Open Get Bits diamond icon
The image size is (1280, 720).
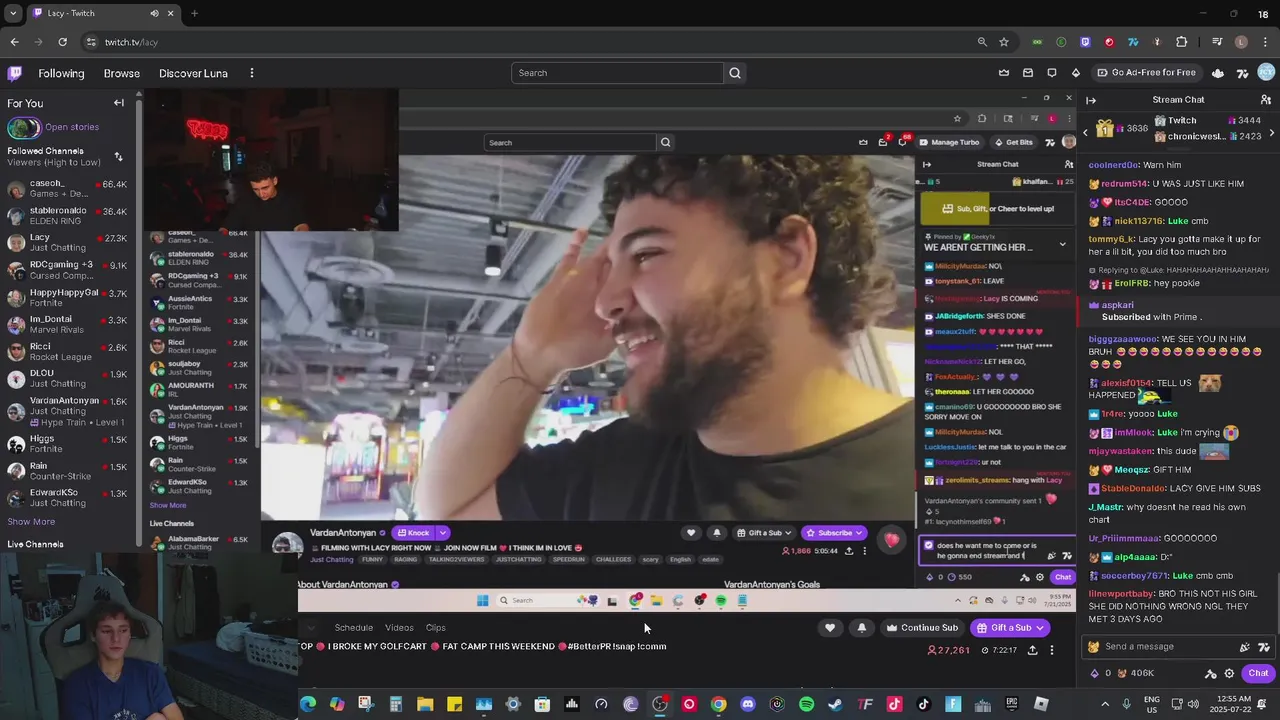tap(1076, 73)
